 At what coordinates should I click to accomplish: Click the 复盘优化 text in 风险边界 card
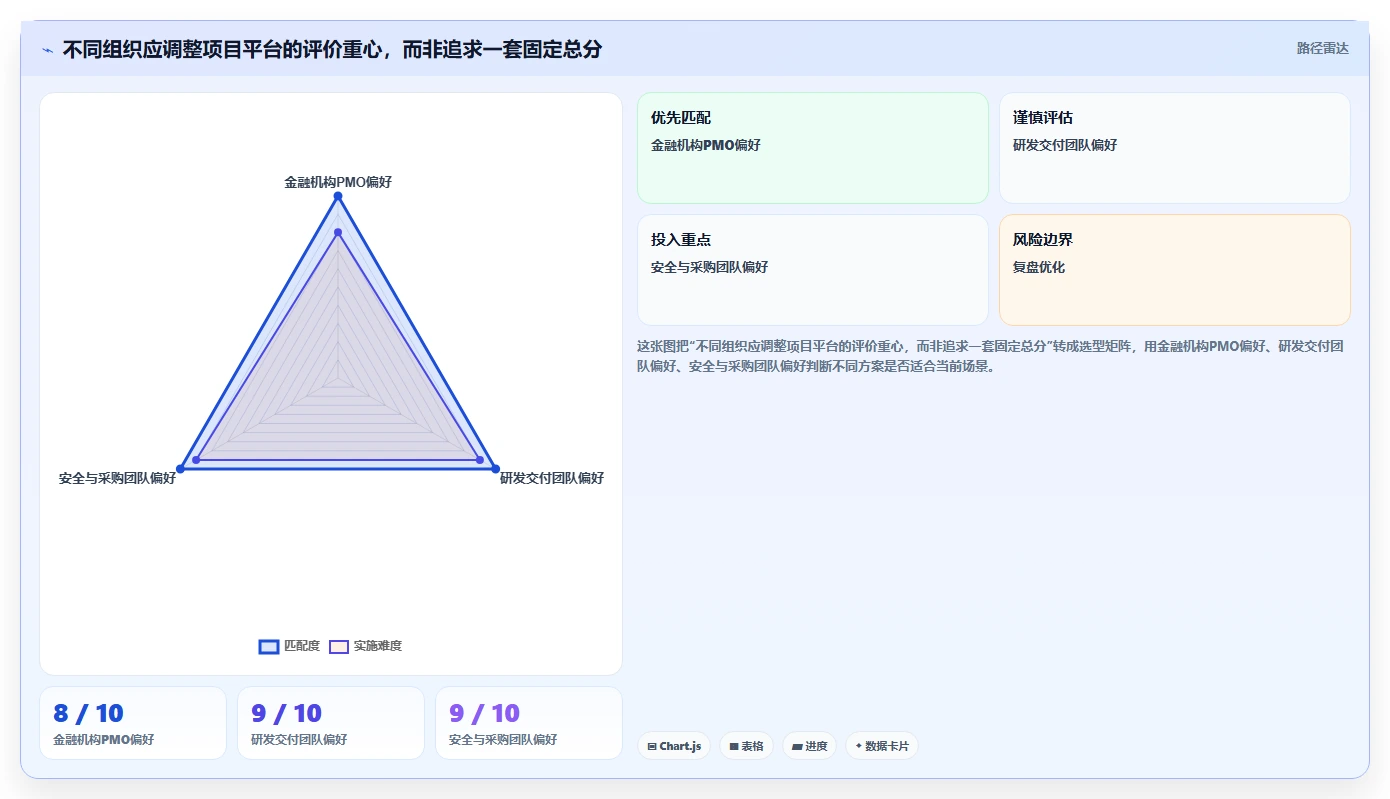pyautogui.click(x=1039, y=267)
